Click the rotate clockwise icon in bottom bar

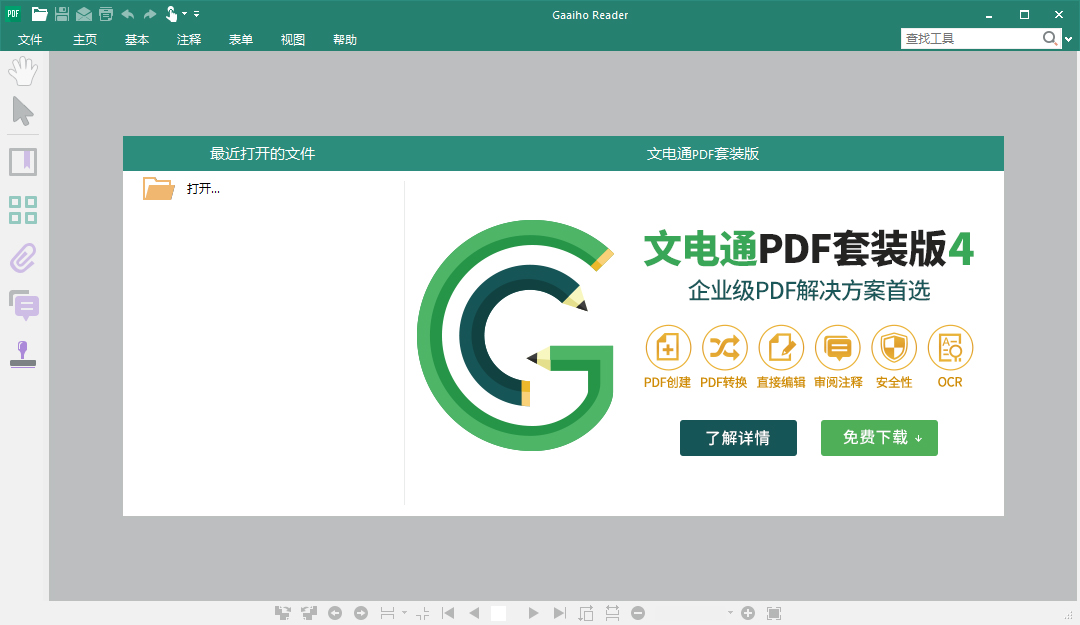point(282,613)
